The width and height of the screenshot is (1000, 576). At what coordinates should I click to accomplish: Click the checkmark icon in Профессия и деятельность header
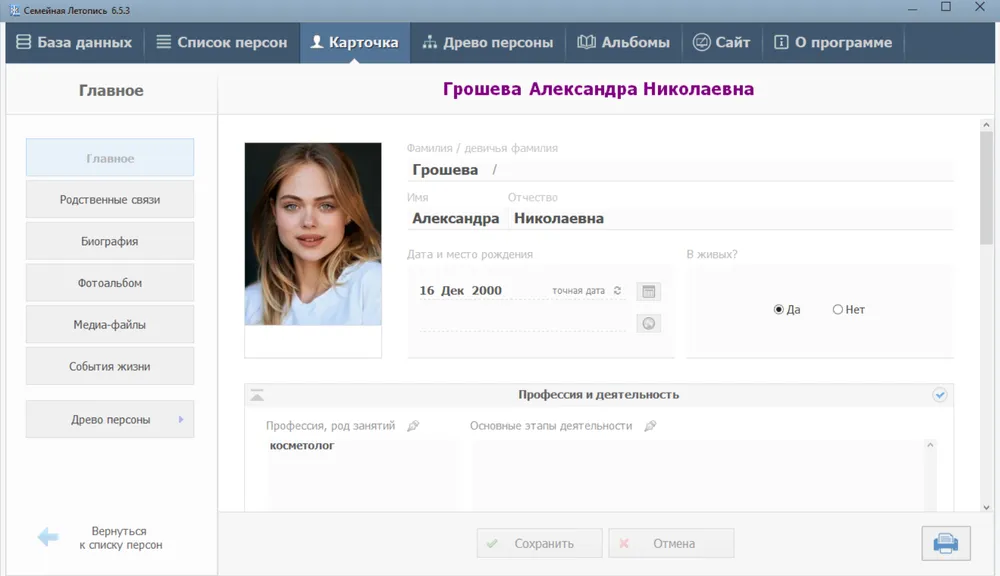(940, 395)
